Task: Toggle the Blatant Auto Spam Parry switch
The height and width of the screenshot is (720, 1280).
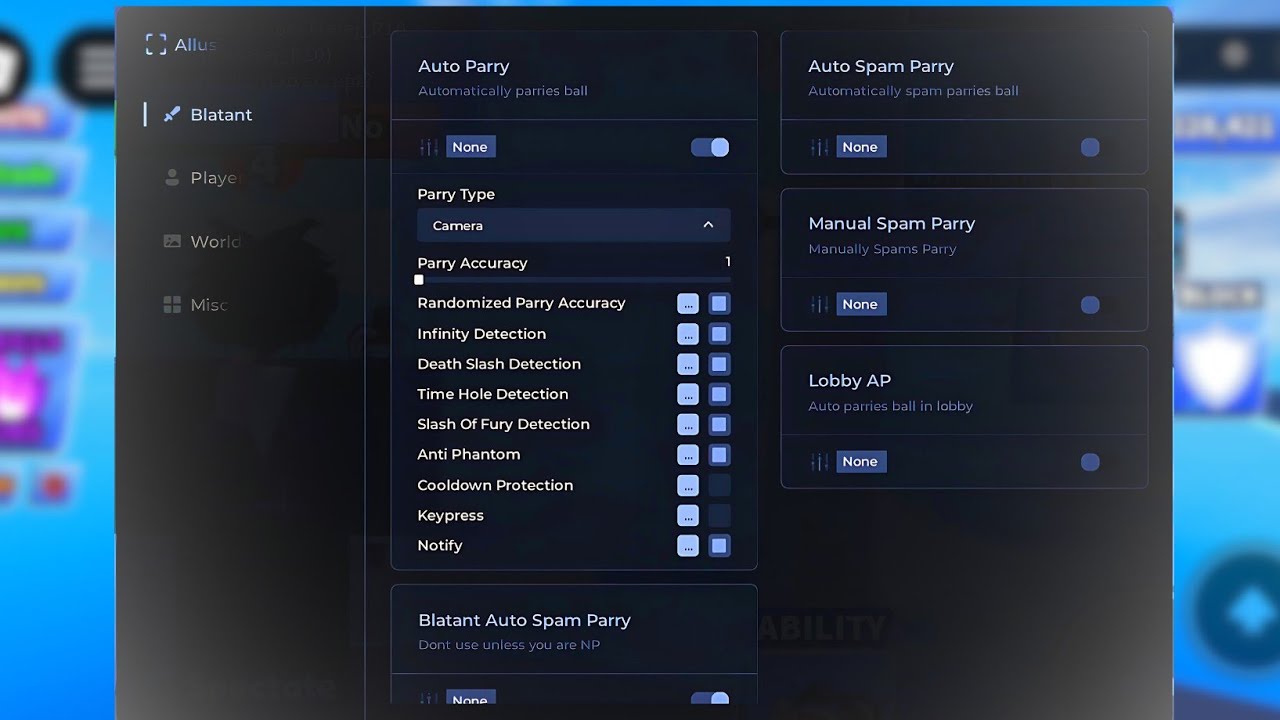Action: point(710,700)
